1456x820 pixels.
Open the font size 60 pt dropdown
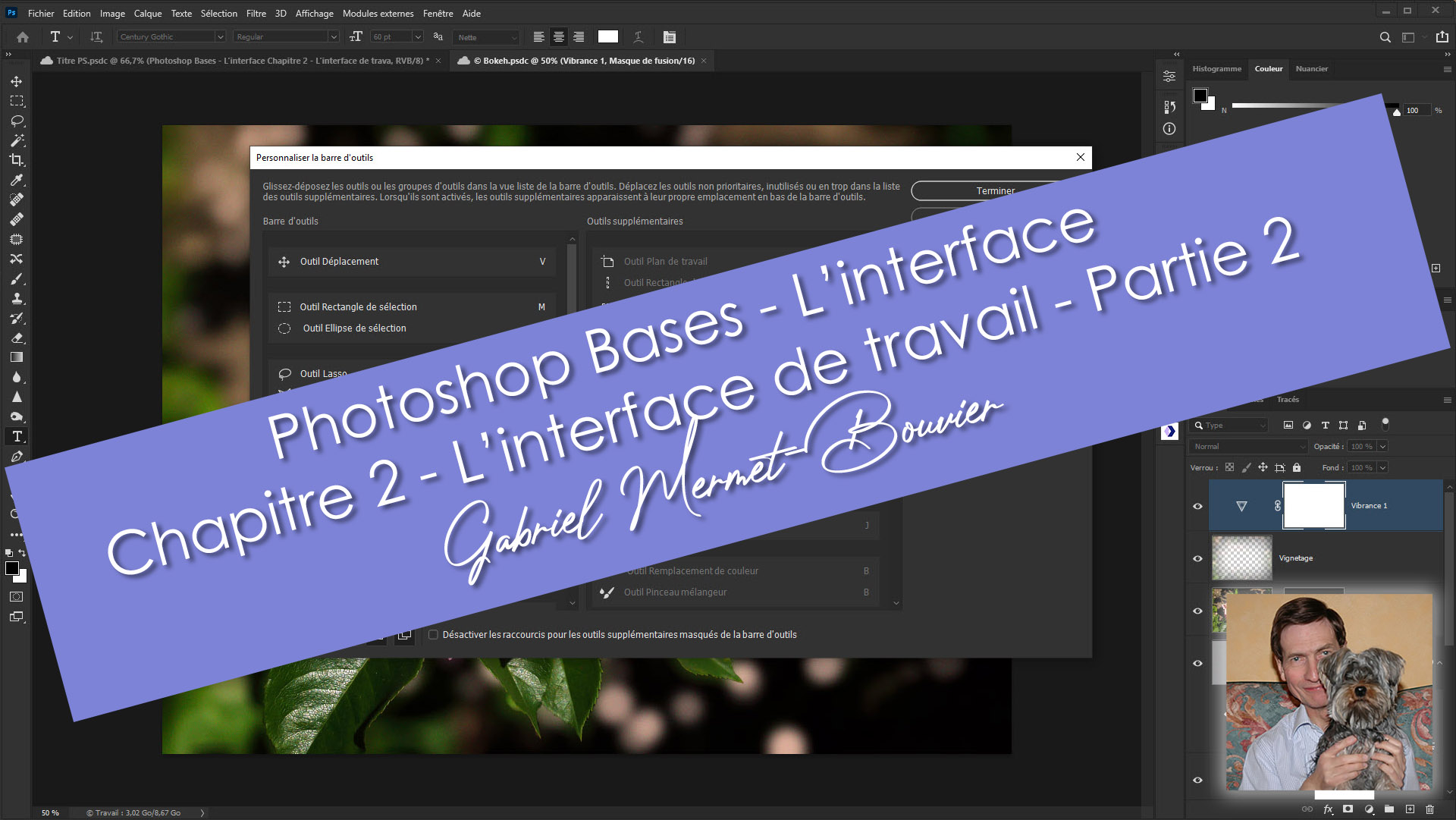pyautogui.click(x=417, y=37)
